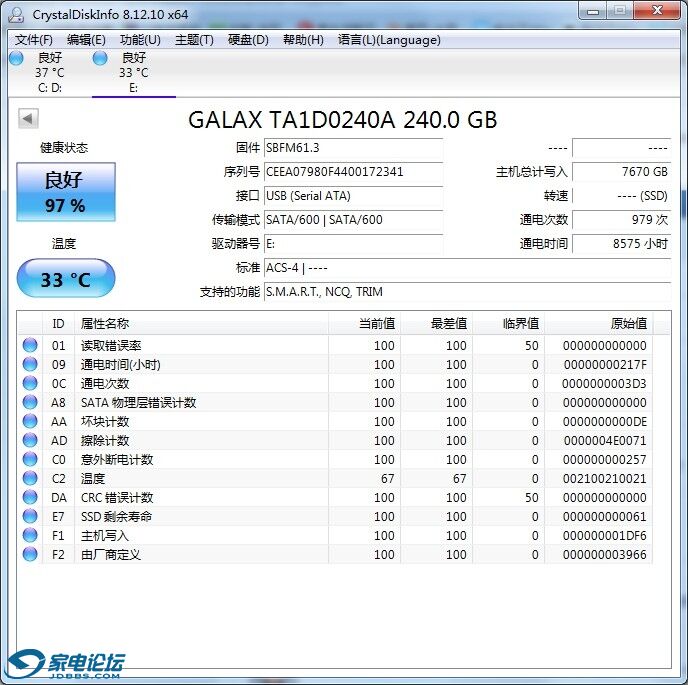Click rotation rate value ---- (SSD)
This screenshot has width=688, height=685.
coord(622,196)
